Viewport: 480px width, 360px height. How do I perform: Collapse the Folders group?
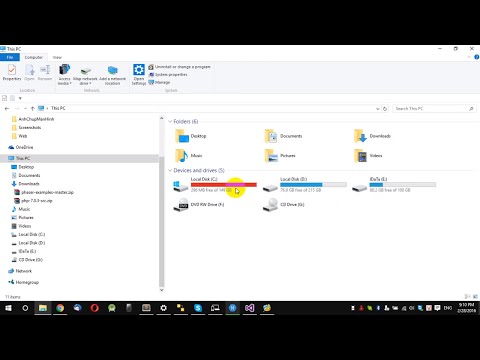coord(170,121)
